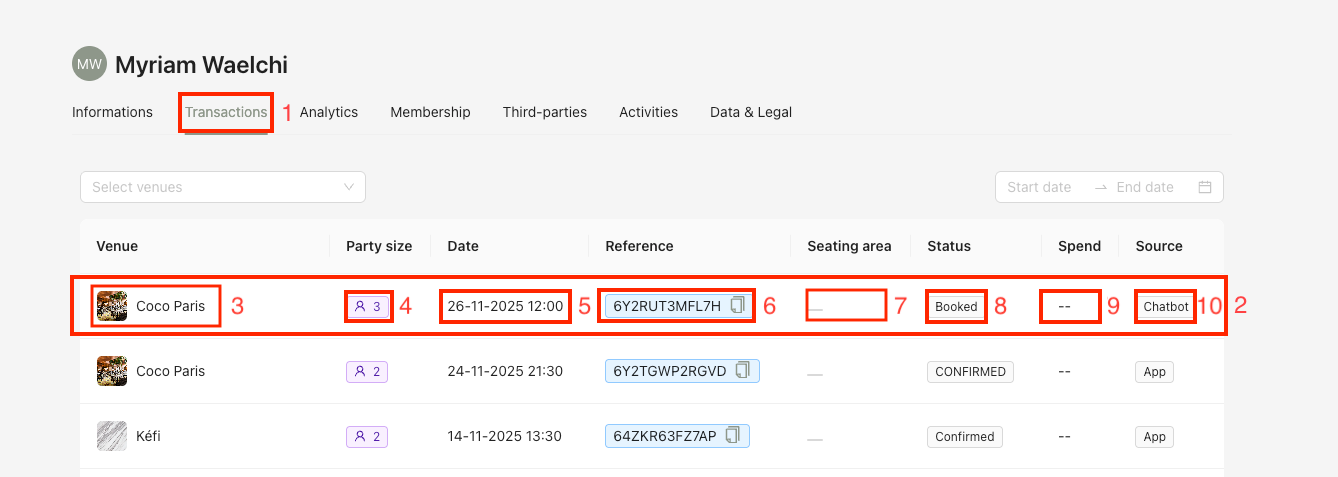Image resolution: width=1338 pixels, height=477 pixels.
Task: Click the calendar icon in date range
Action: tap(1205, 187)
